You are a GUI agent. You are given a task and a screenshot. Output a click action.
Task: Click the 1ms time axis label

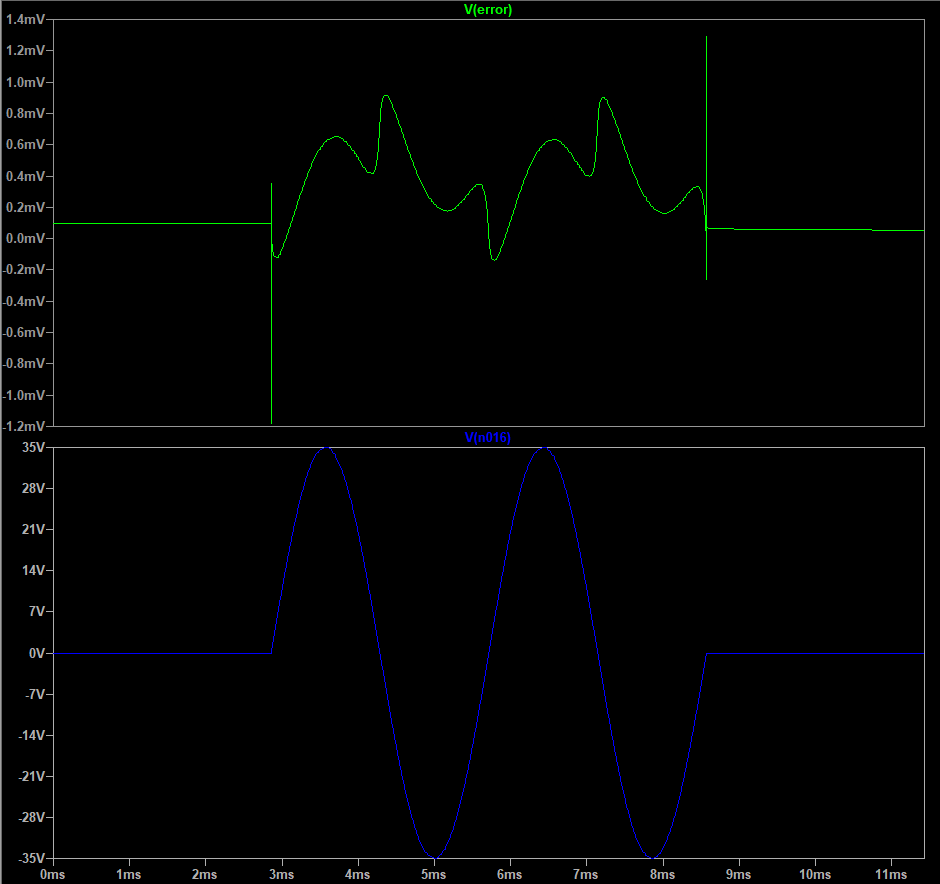point(129,875)
